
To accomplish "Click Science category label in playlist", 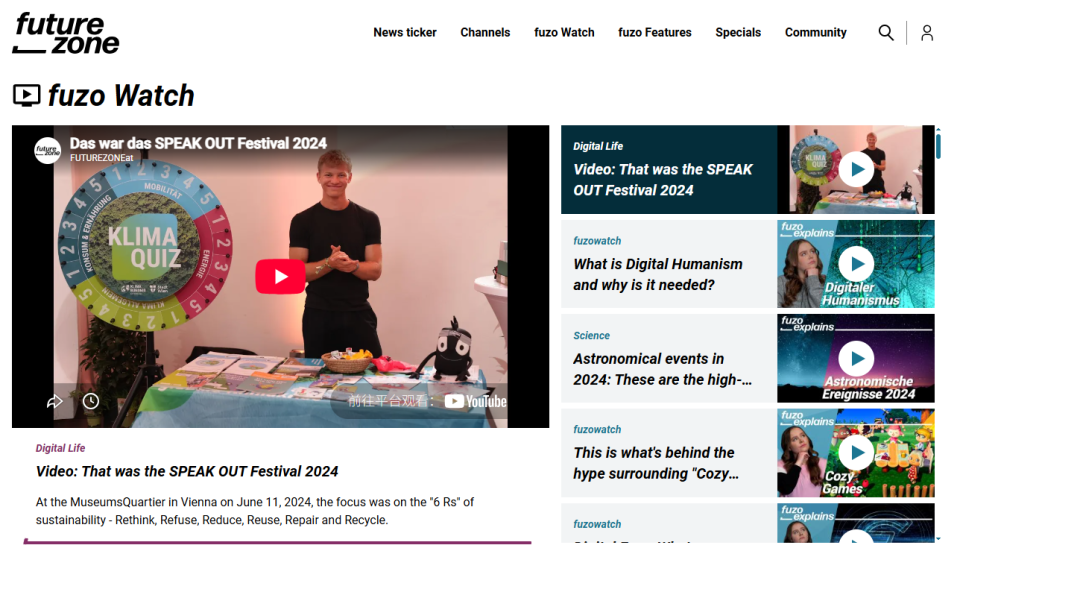I will pyautogui.click(x=591, y=336).
